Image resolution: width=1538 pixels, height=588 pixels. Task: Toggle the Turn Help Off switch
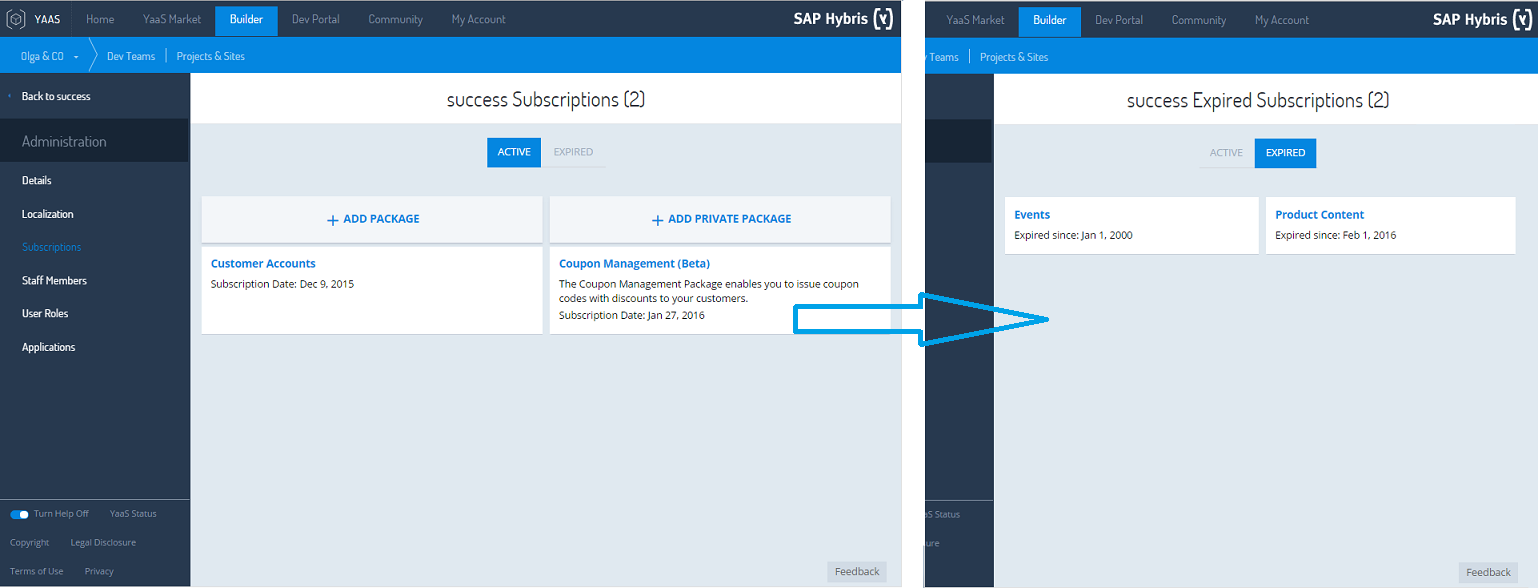pos(19,514)
